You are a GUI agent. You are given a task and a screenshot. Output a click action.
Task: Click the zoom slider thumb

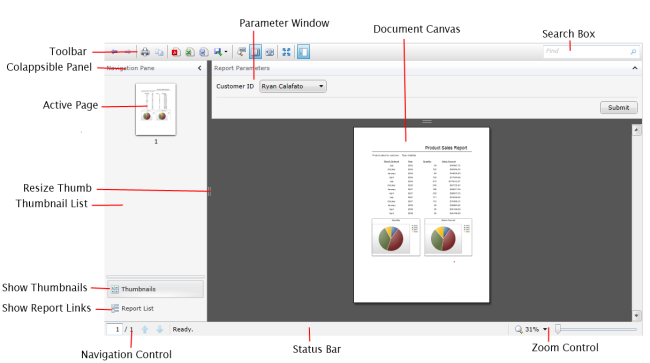558,329
